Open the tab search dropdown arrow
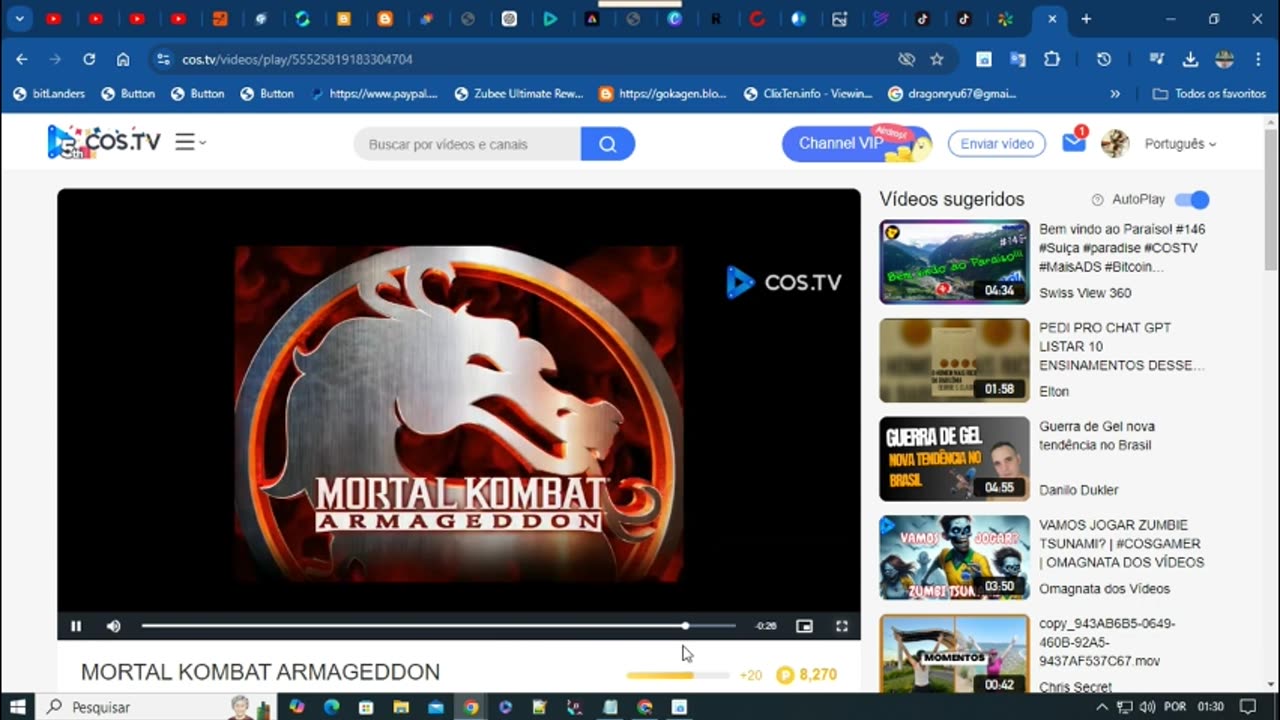Image resolution: width=1280 pixels, height=720 pixels. click(x=19, y=18)
